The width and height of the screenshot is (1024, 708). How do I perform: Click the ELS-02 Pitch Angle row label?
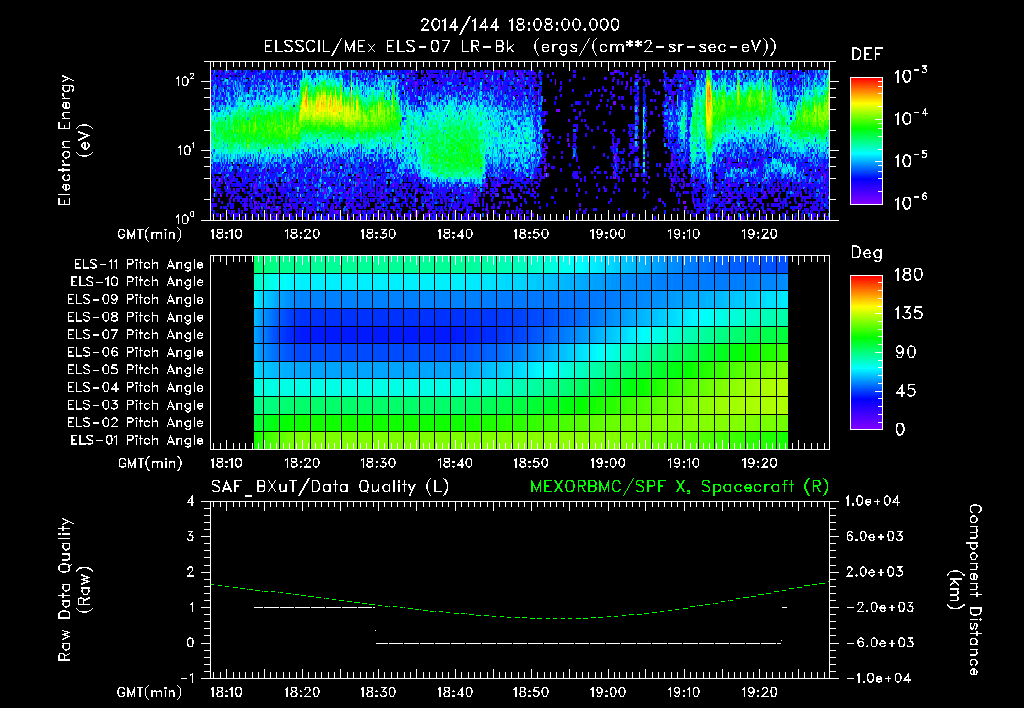click(x=135, y=423)
